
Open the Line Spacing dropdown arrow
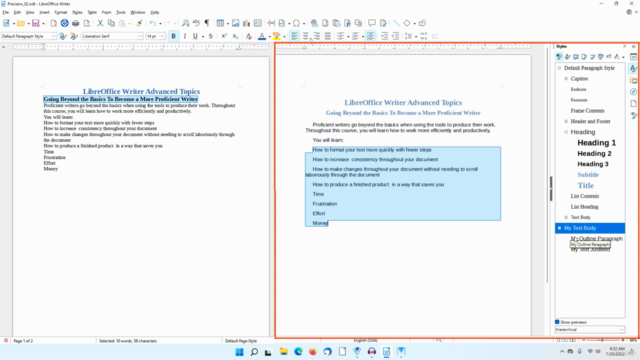(x=416, y=36)
